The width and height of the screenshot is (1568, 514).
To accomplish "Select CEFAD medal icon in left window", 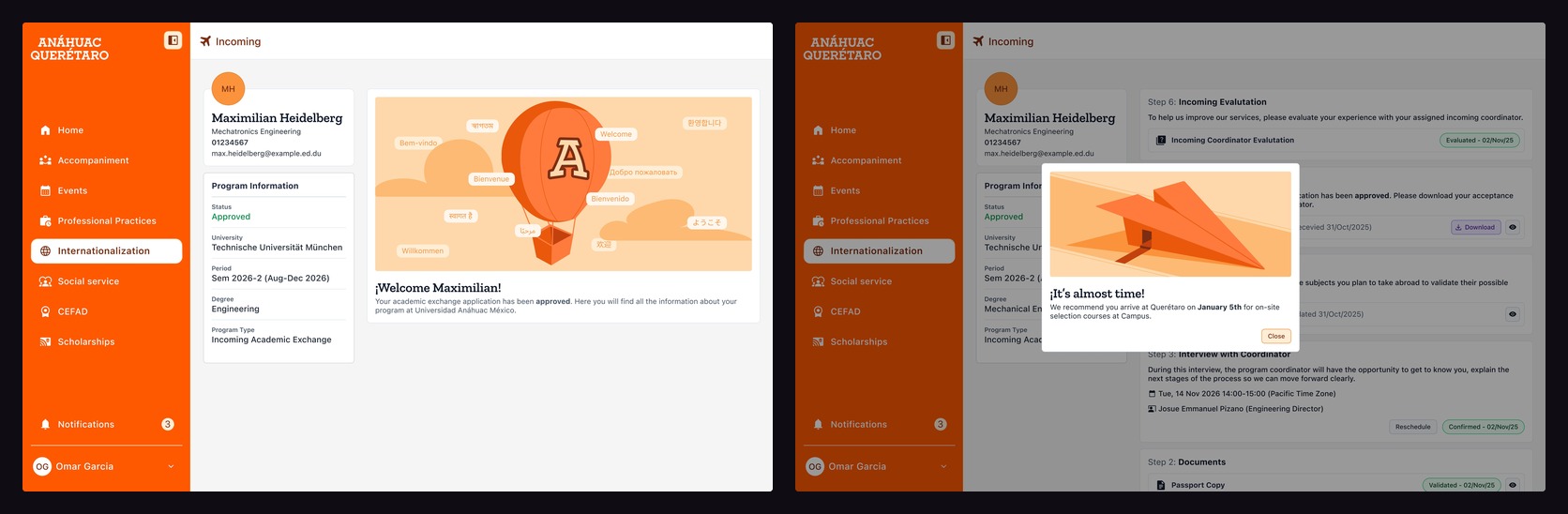I will pyautogui.click(x=45, y=311).
